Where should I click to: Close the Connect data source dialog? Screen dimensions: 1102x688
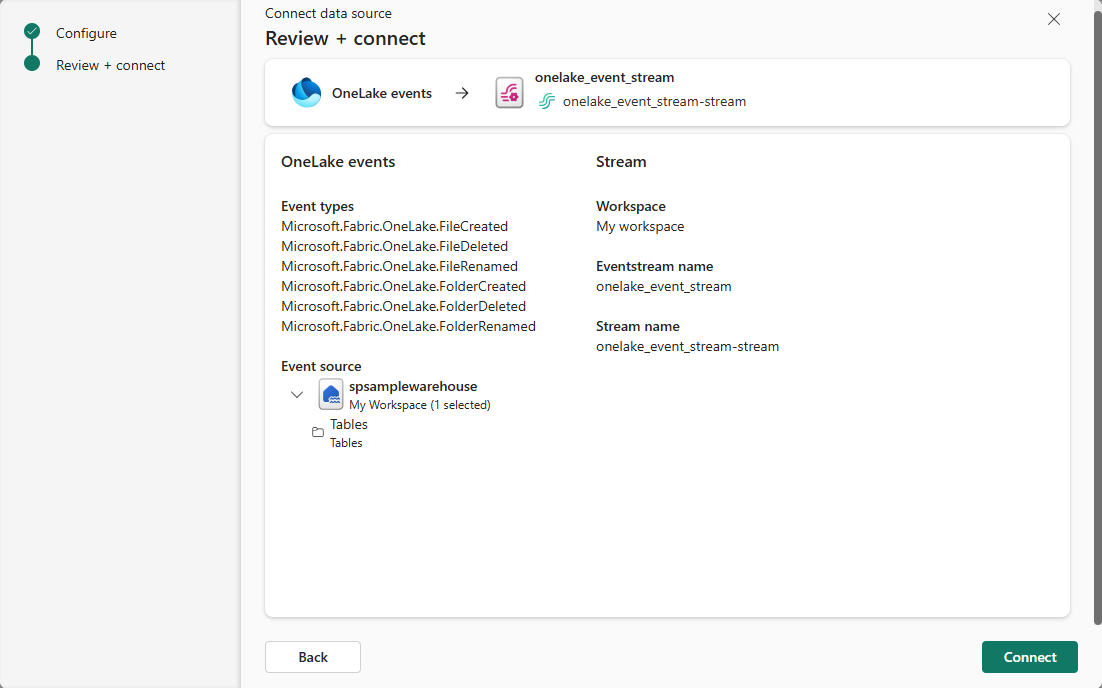(x=1053, y=19)
